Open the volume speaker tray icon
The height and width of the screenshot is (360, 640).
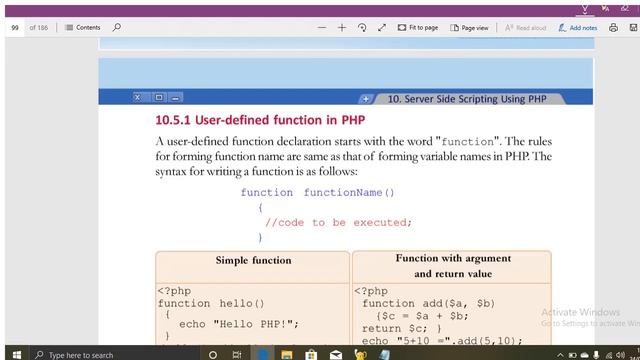click(x=620, y=355)
